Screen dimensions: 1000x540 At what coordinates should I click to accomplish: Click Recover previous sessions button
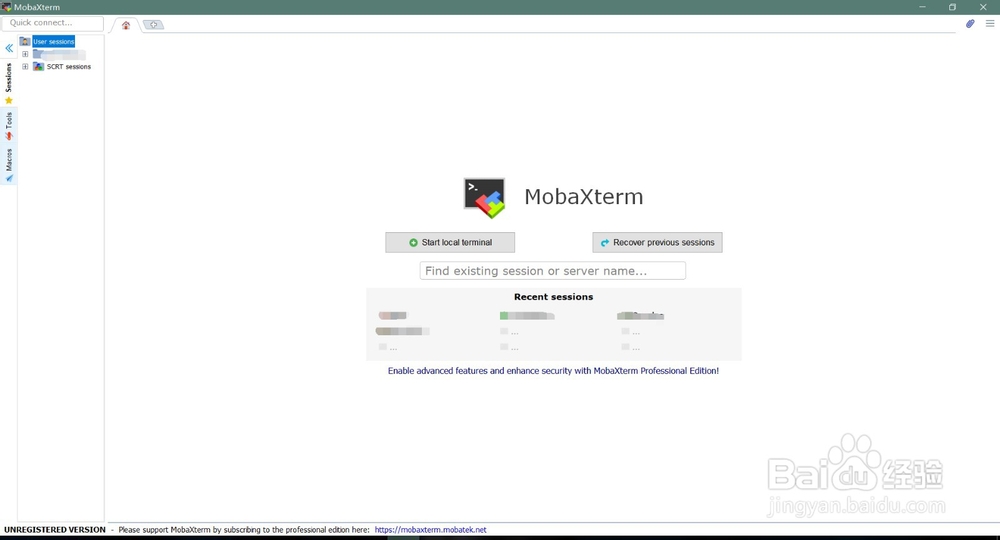657,242
